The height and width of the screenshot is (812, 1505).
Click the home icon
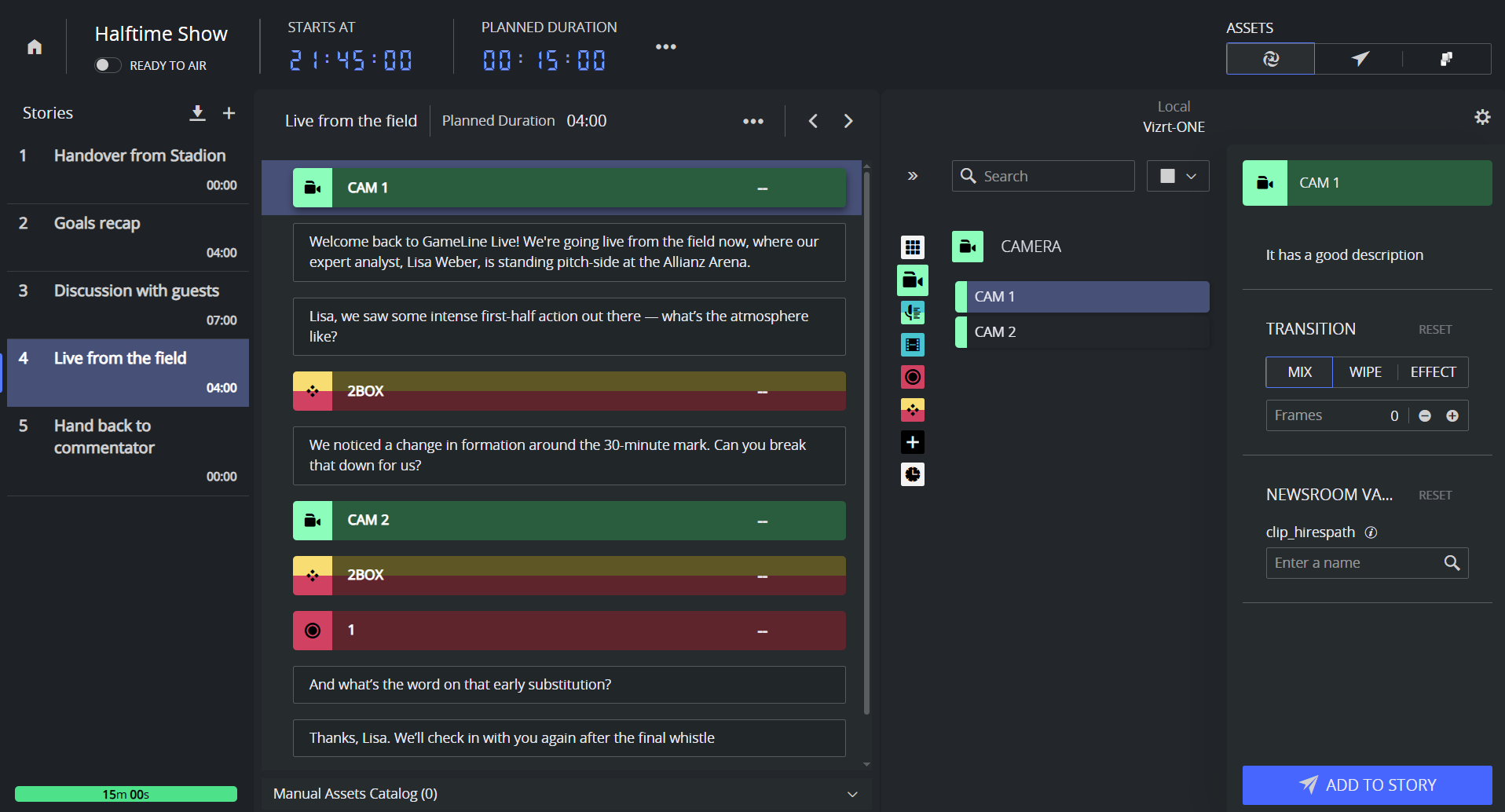[x=35, y=47]
